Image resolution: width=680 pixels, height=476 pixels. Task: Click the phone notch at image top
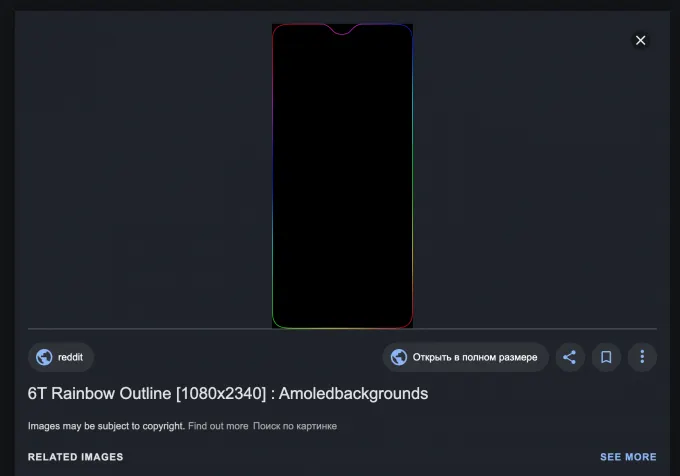(342, 30)
